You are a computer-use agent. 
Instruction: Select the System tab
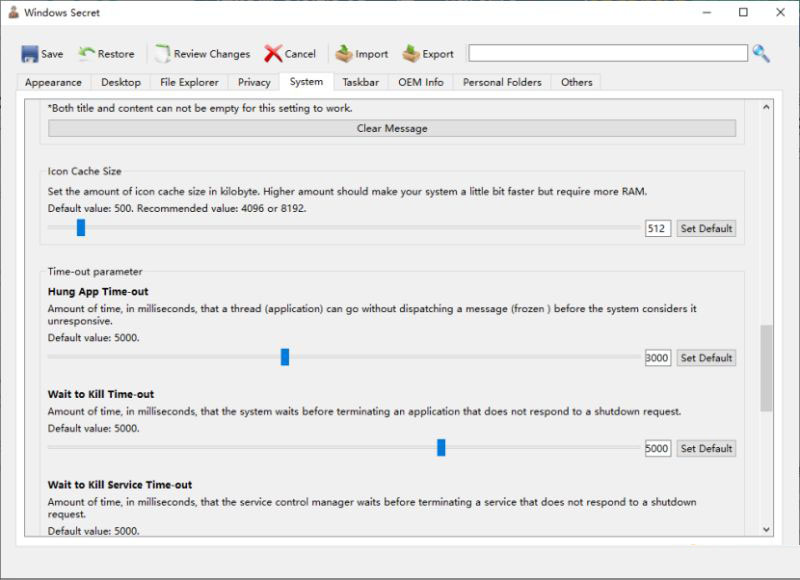(x=306, y=82)
